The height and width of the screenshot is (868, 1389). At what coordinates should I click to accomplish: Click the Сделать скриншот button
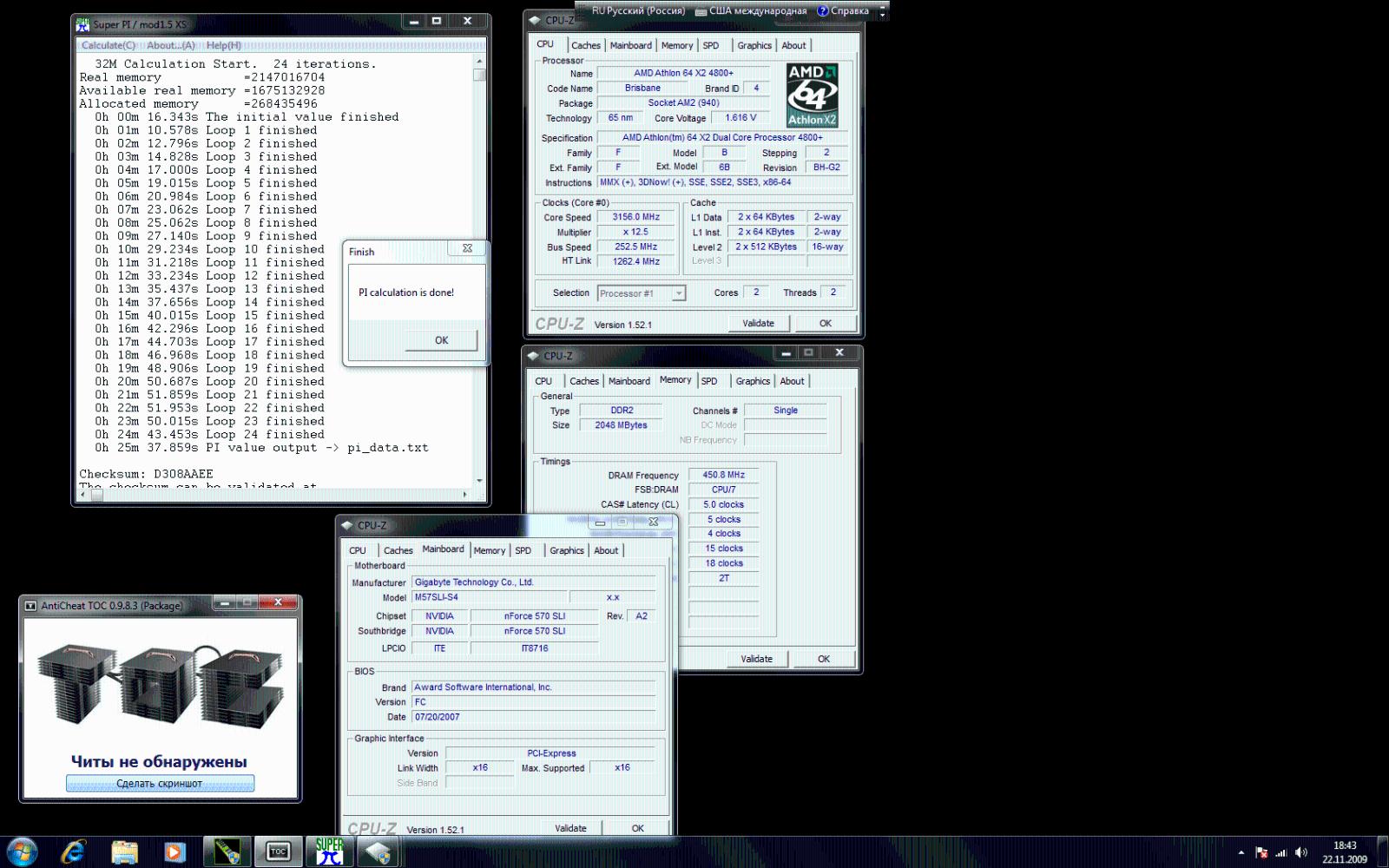tap(160, 783)
